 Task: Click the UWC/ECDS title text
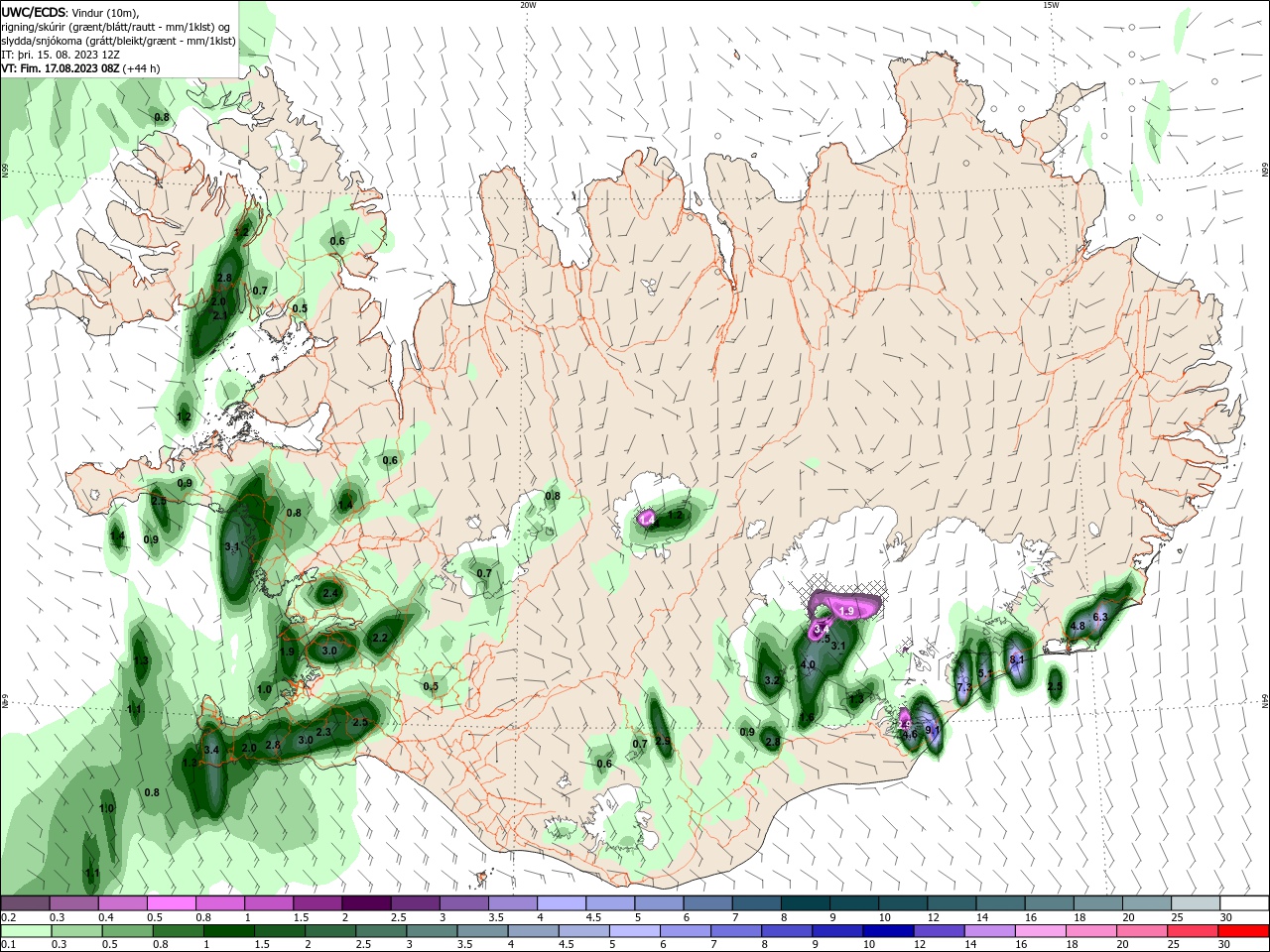point(33,12)
